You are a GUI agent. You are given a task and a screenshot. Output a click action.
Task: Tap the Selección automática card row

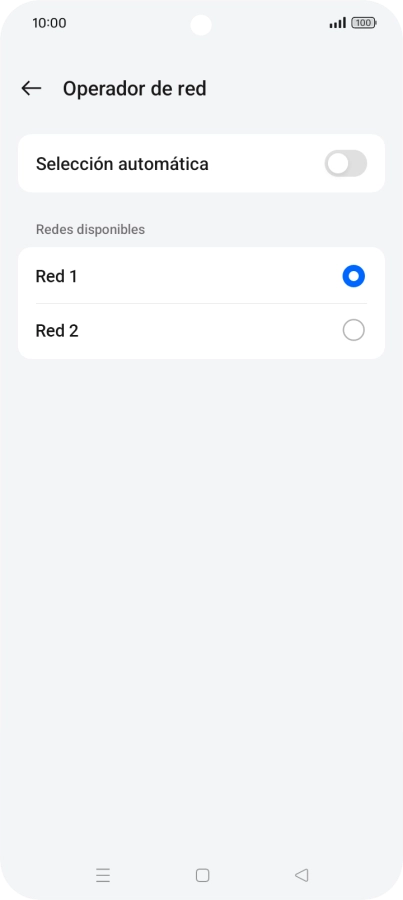click(x=202, y=164)
